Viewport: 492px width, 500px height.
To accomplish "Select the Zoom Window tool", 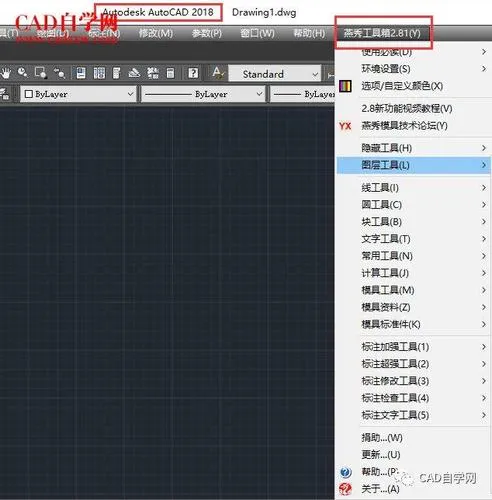I will coord(41,73).
